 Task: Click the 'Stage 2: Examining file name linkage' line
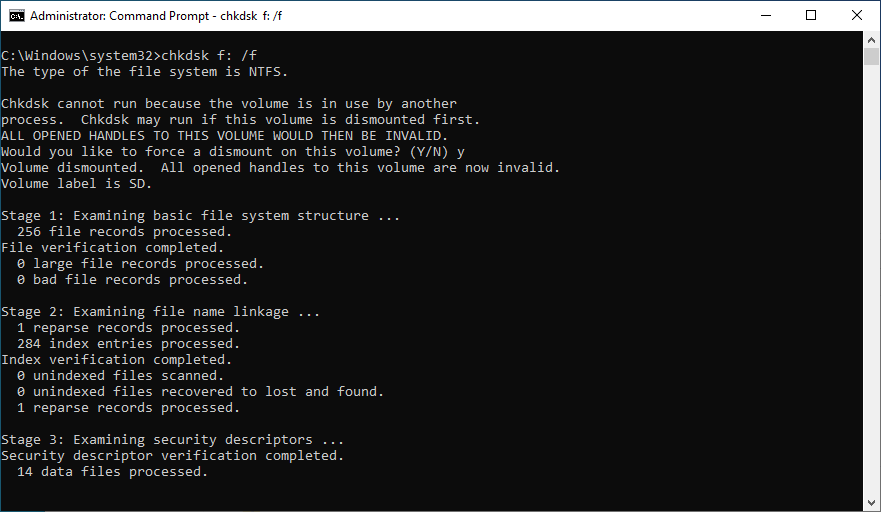160,312
